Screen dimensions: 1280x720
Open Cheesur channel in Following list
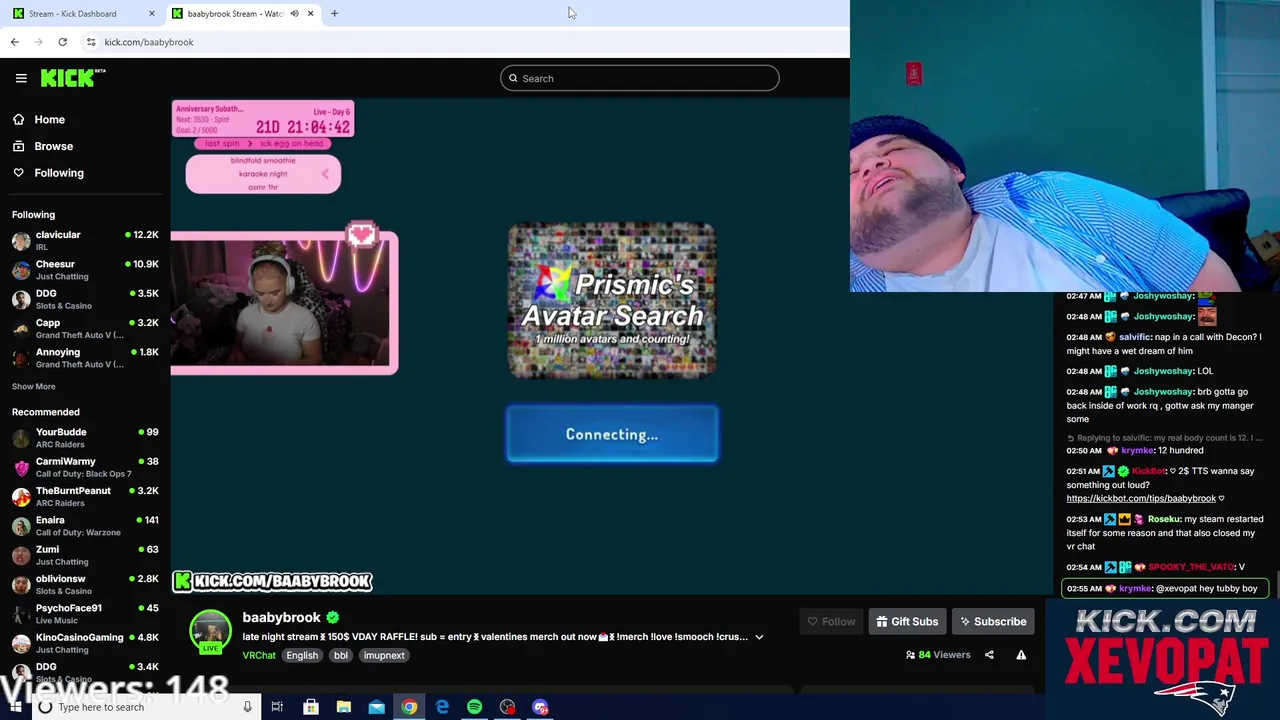85,270
